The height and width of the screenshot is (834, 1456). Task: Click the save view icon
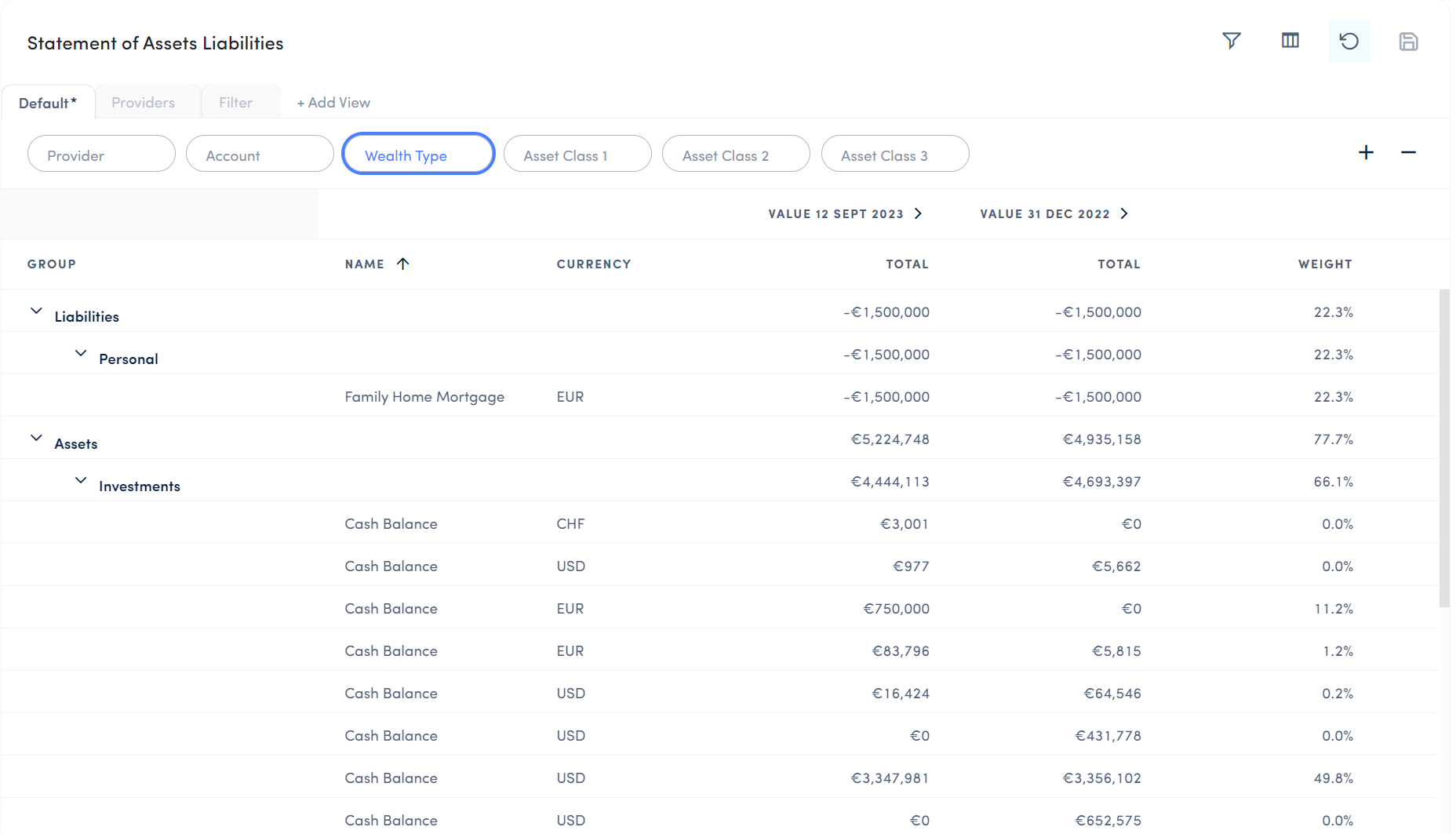tap(1408, 42)
